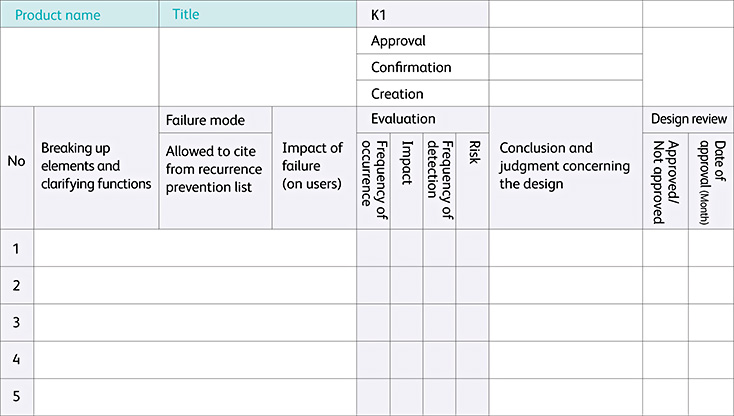Select the Frequency of occurrence column header
This screenshot has width=734, height=416.
tap(374, 180)
